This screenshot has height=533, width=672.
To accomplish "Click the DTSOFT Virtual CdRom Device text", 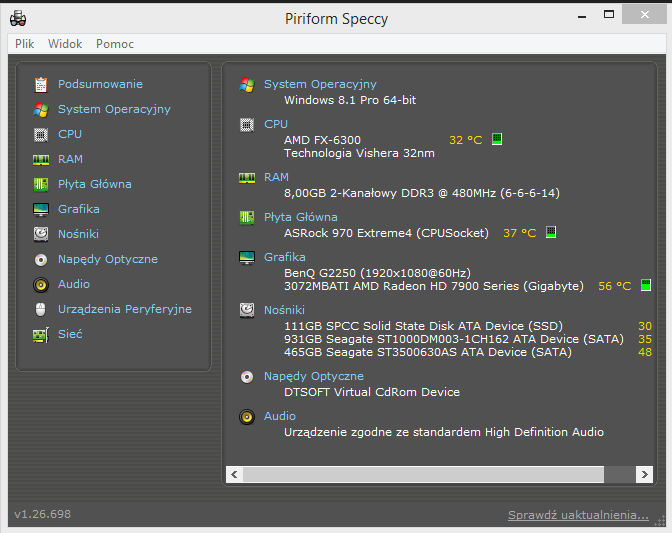I will tap(372, 392).
